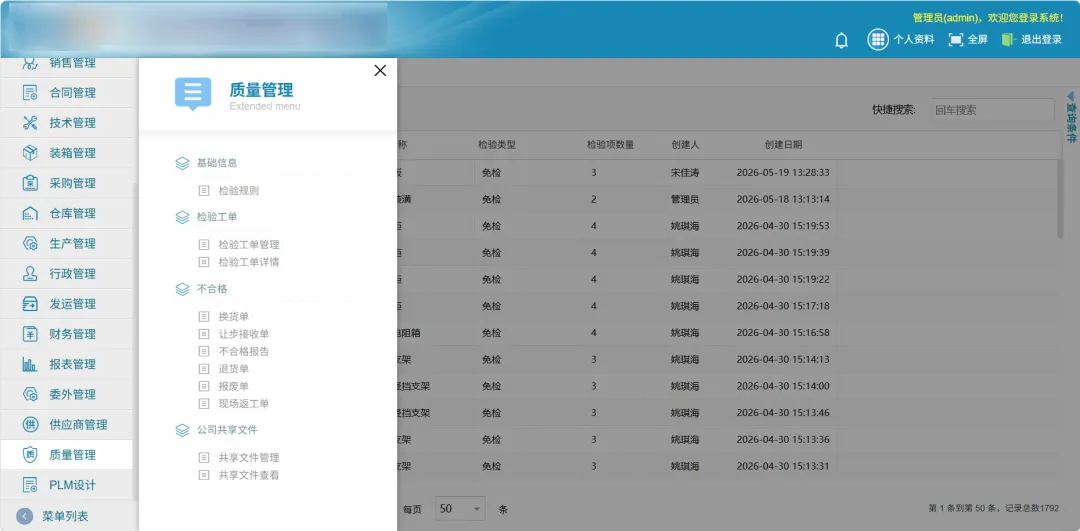
Task: Click date 2026-04-30 15:16:58
Action: (x=783, y=333)
